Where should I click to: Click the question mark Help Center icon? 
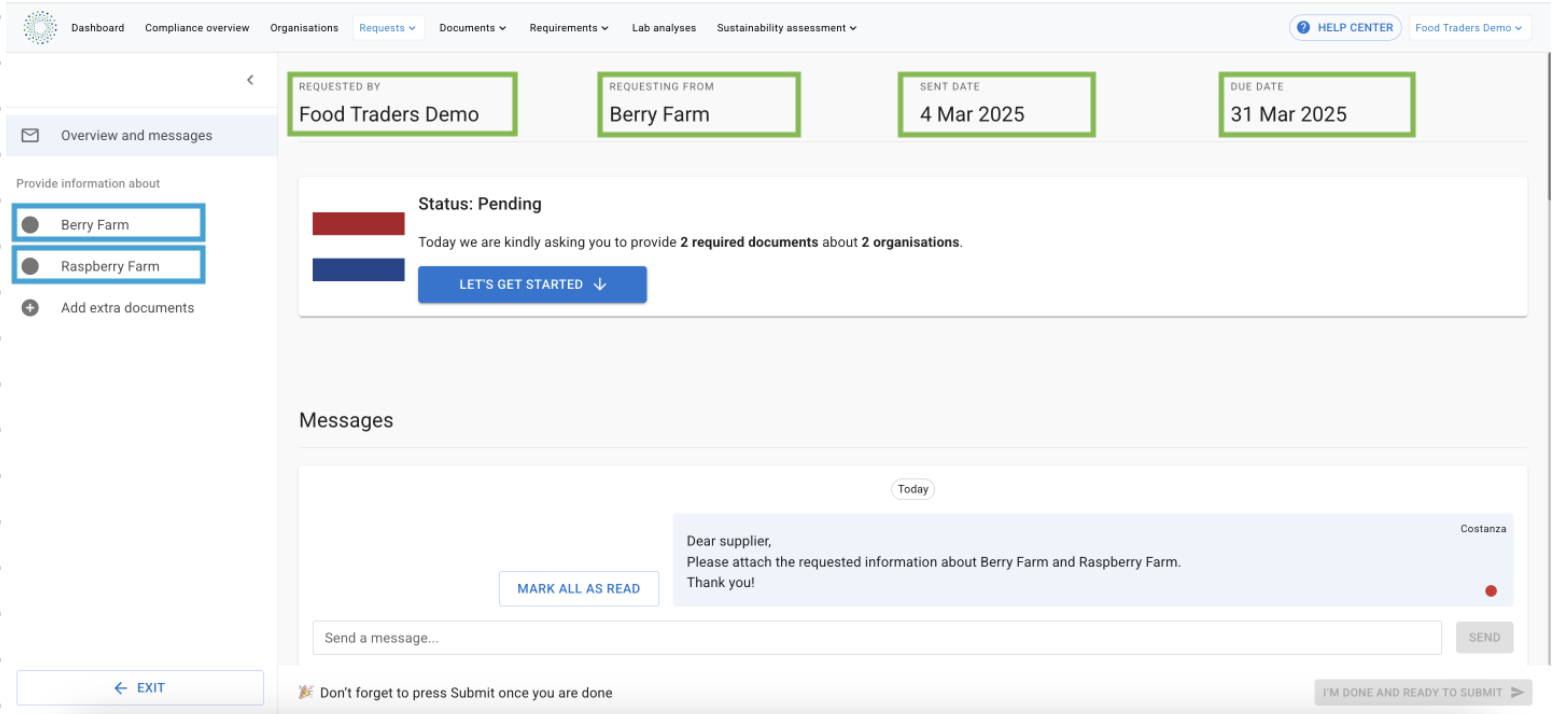pos(1303,27)
